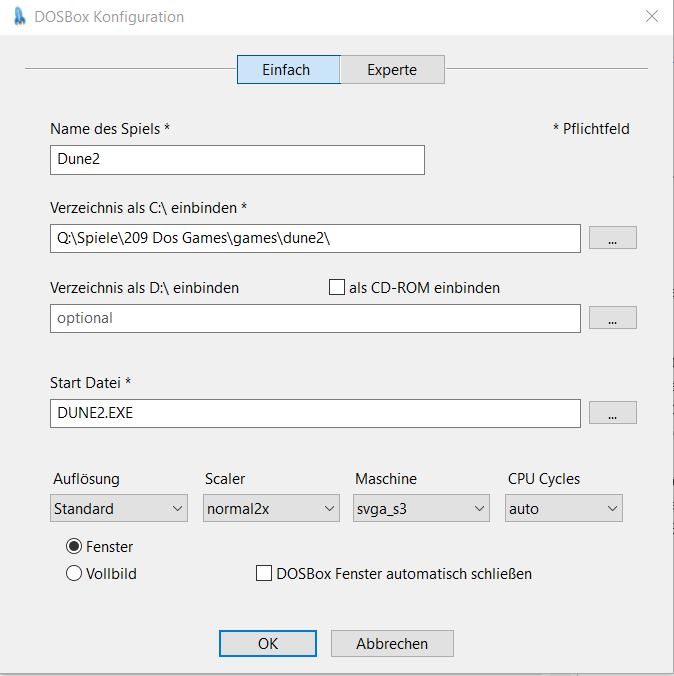Viewport: 674px width, 676px height.
Task: Click the optional D:\ directory field
Action: [x=315, y=318]
